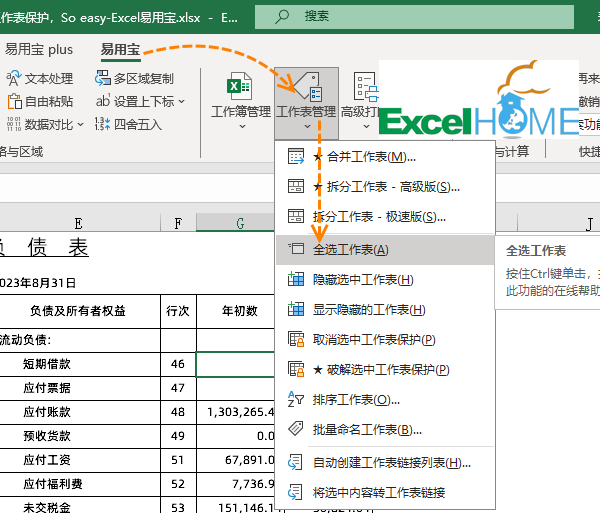Click row number cell 46
The image size is (600, 513).
point(178,364)
